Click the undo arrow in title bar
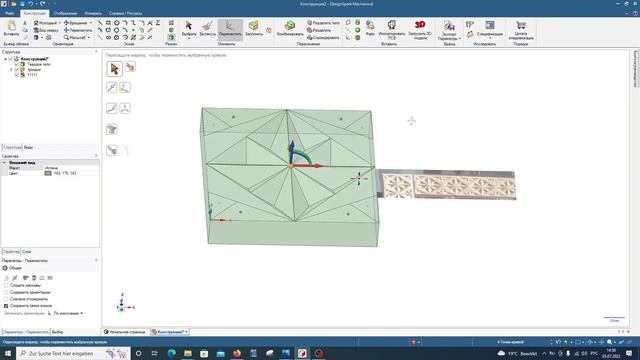This screenshot has width=640, height=360. [31, 4]
